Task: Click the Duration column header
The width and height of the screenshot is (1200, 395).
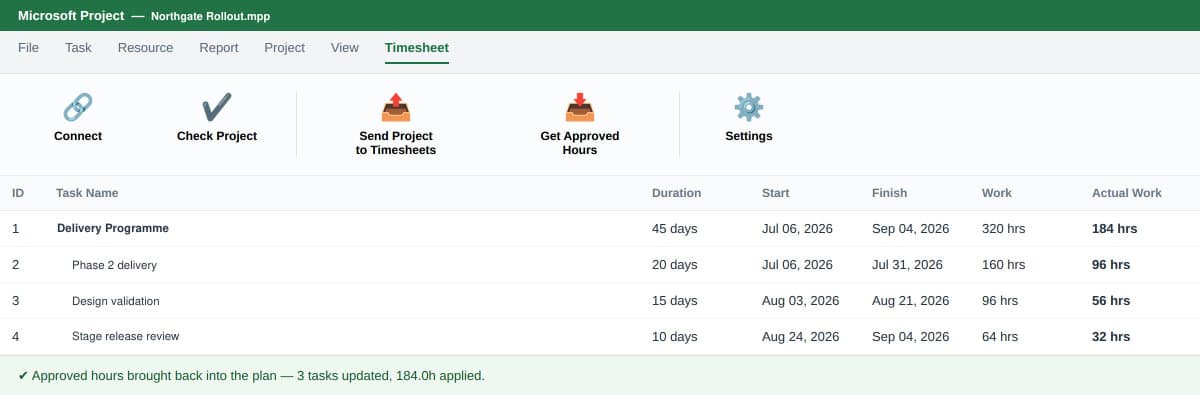Action: click(677, 193)
